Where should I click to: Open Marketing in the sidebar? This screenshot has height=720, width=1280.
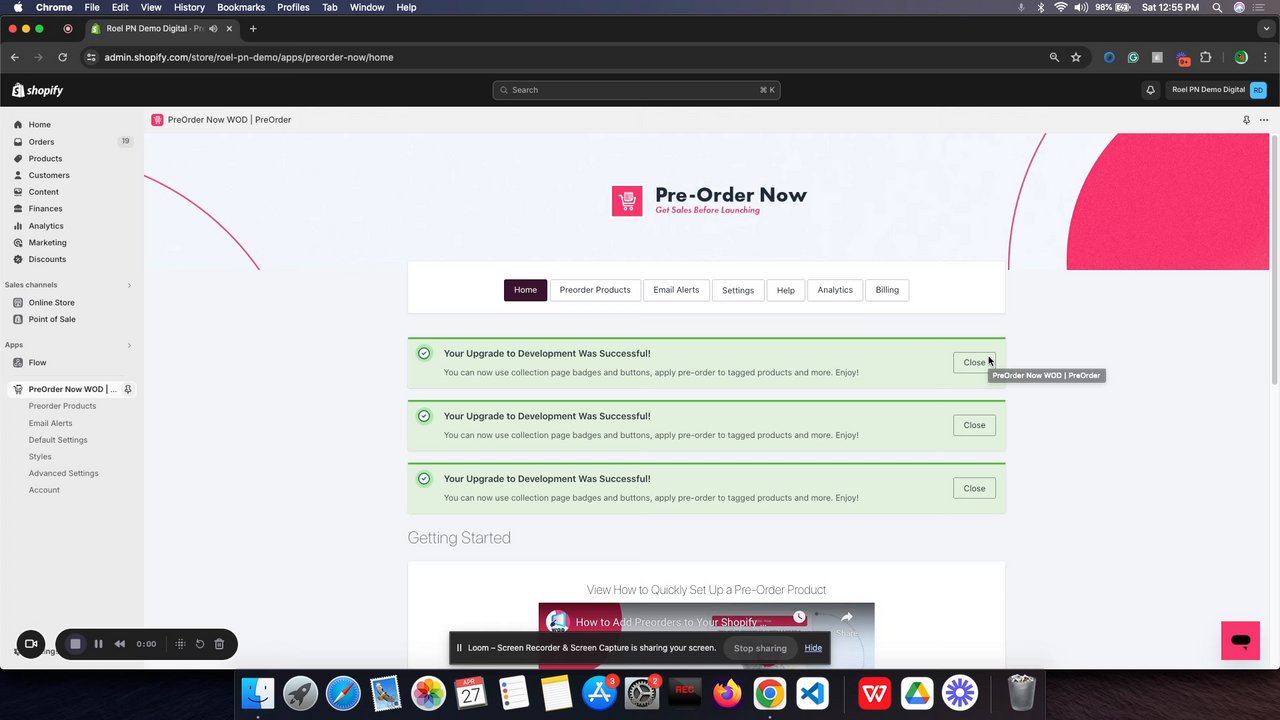47,243
